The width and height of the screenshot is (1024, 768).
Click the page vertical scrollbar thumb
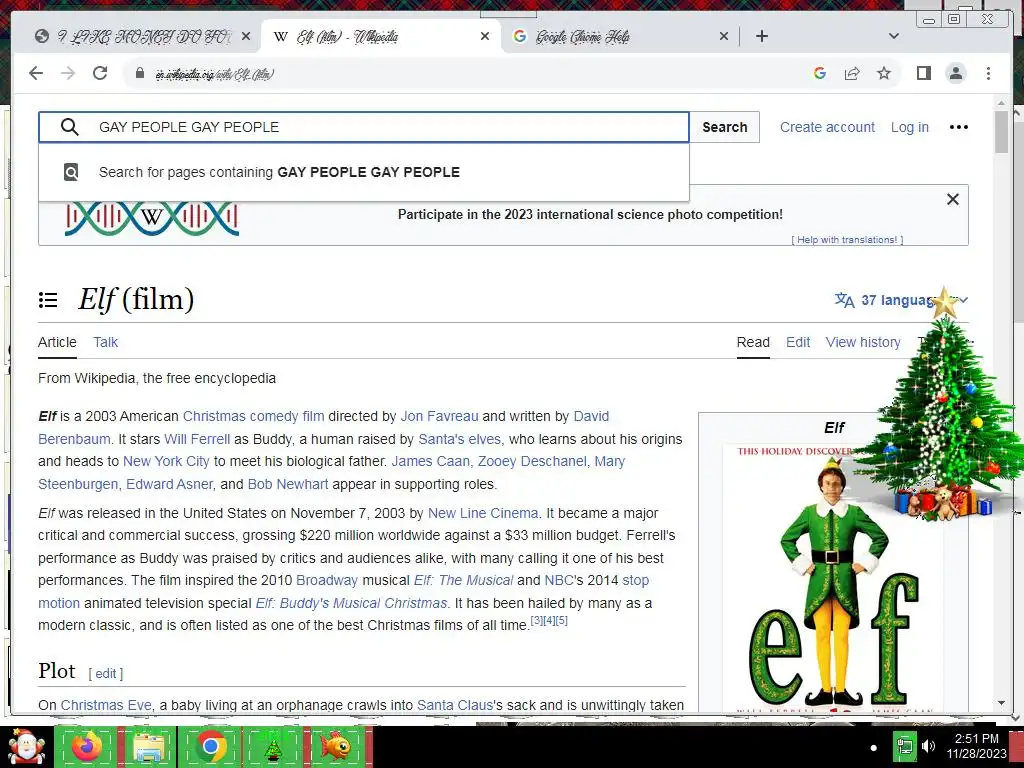pos(1002,132)
